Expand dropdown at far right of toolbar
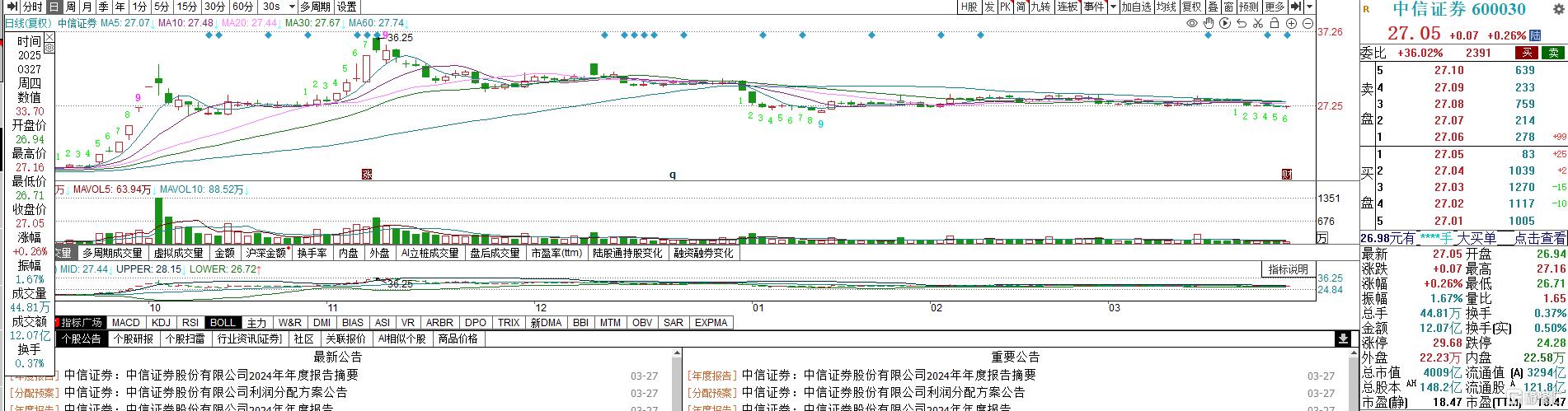The width and height of the screenshot is (1568, 411). point(1310,7)
